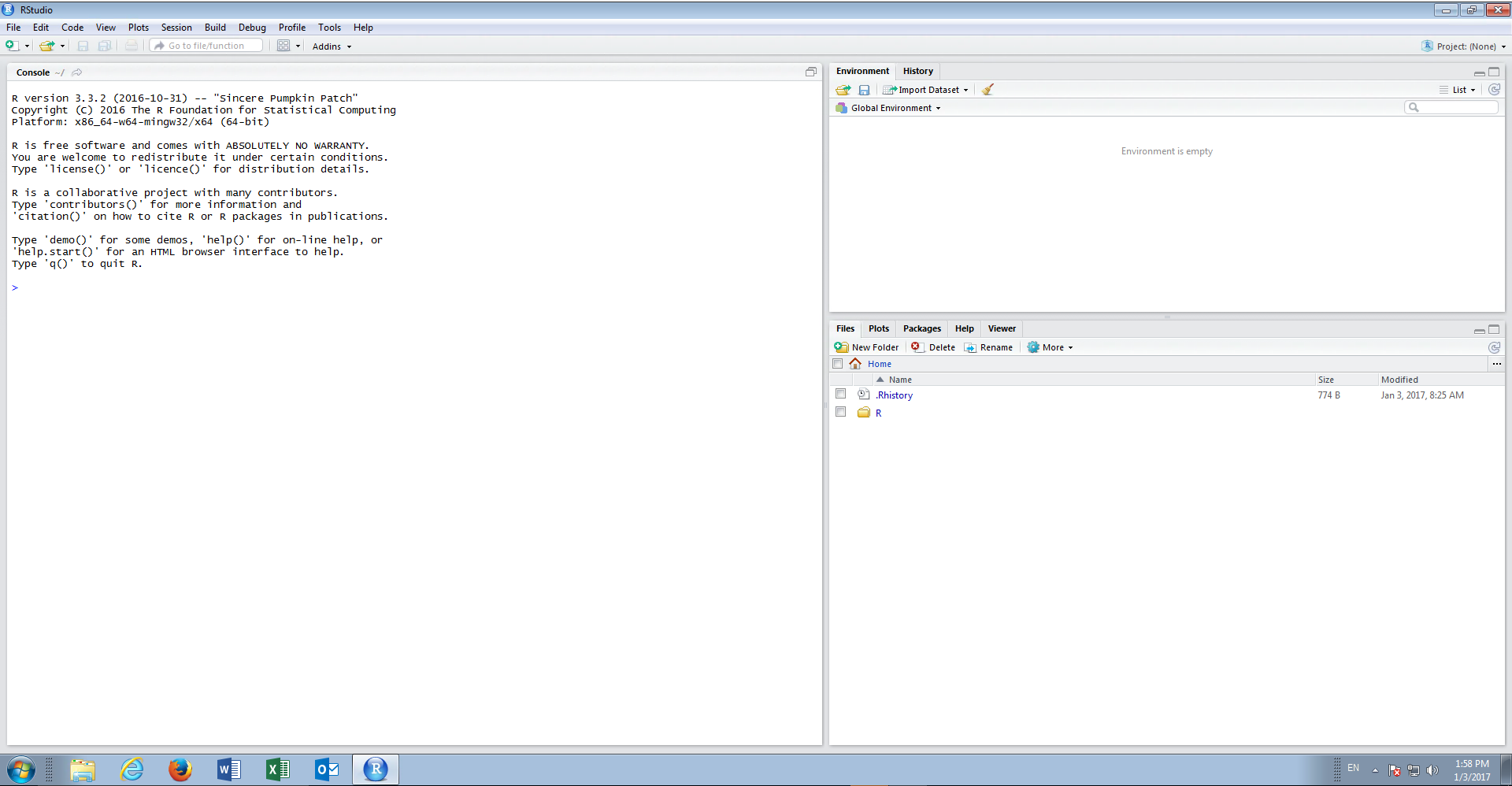
Task: Click the Go to file/function field
Action: click(x=206, y=46)
